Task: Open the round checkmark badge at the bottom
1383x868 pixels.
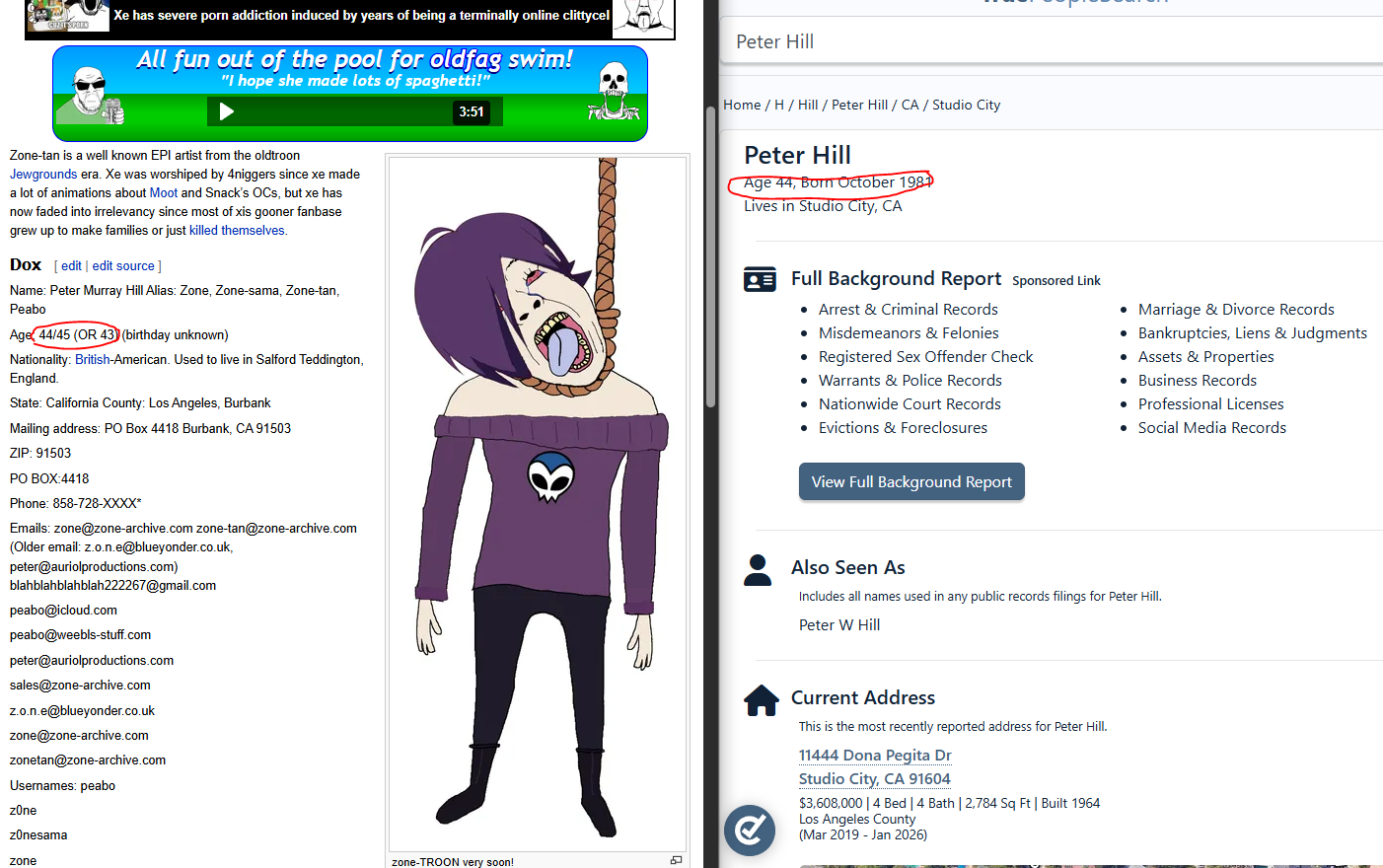Action: (x=750, y=830)
